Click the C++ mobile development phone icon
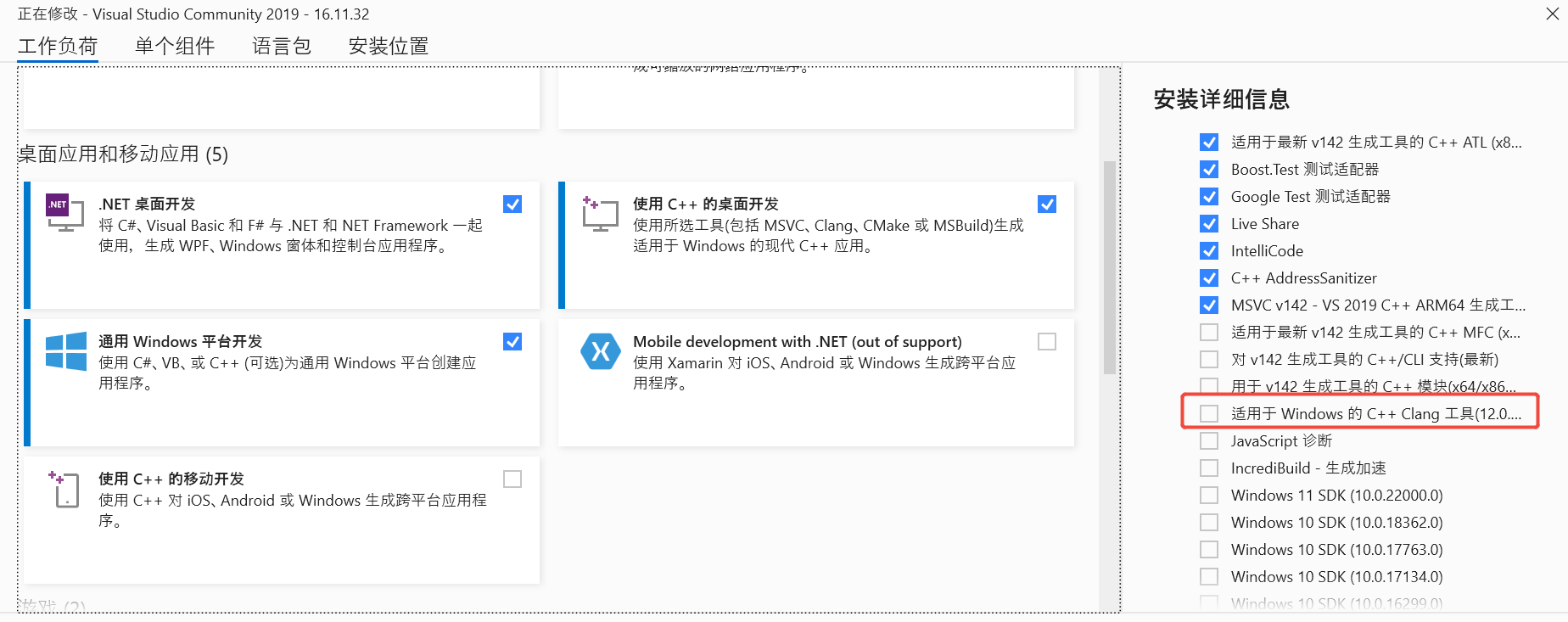Image resolution: width=1568 pixels, height=622 pixels. 64,489
